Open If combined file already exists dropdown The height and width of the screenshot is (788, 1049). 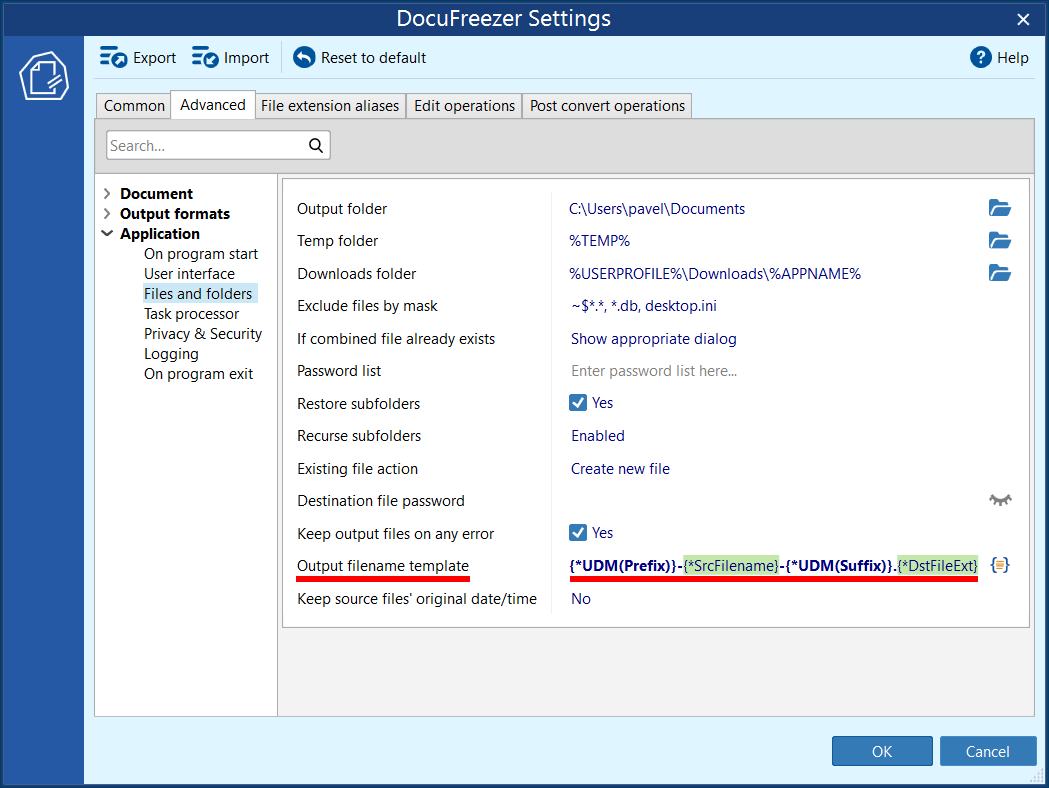[654, 338]
